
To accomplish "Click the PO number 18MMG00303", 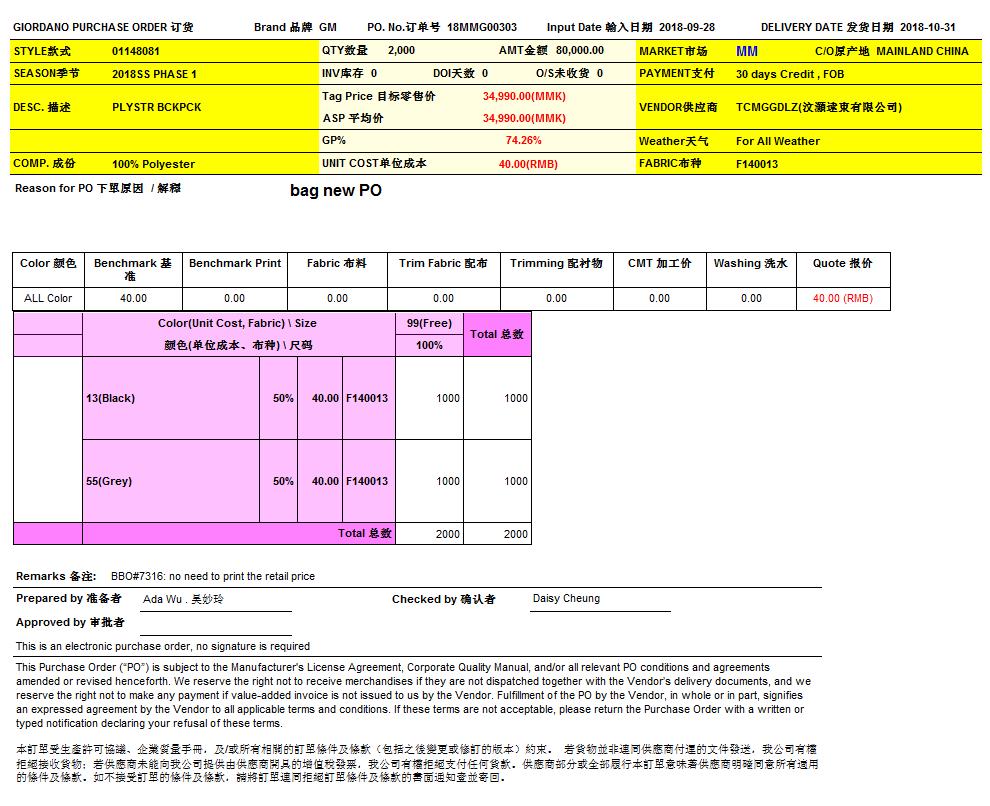I will (x=481, y=27).
